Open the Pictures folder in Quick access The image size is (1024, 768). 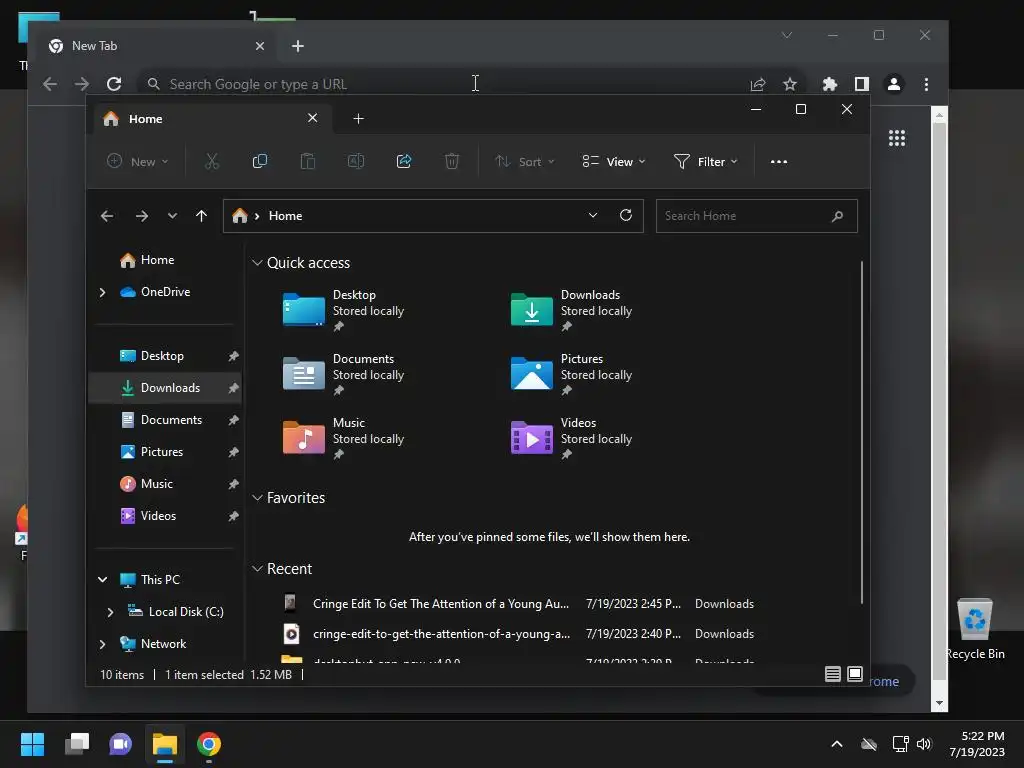tap(571, 374)
